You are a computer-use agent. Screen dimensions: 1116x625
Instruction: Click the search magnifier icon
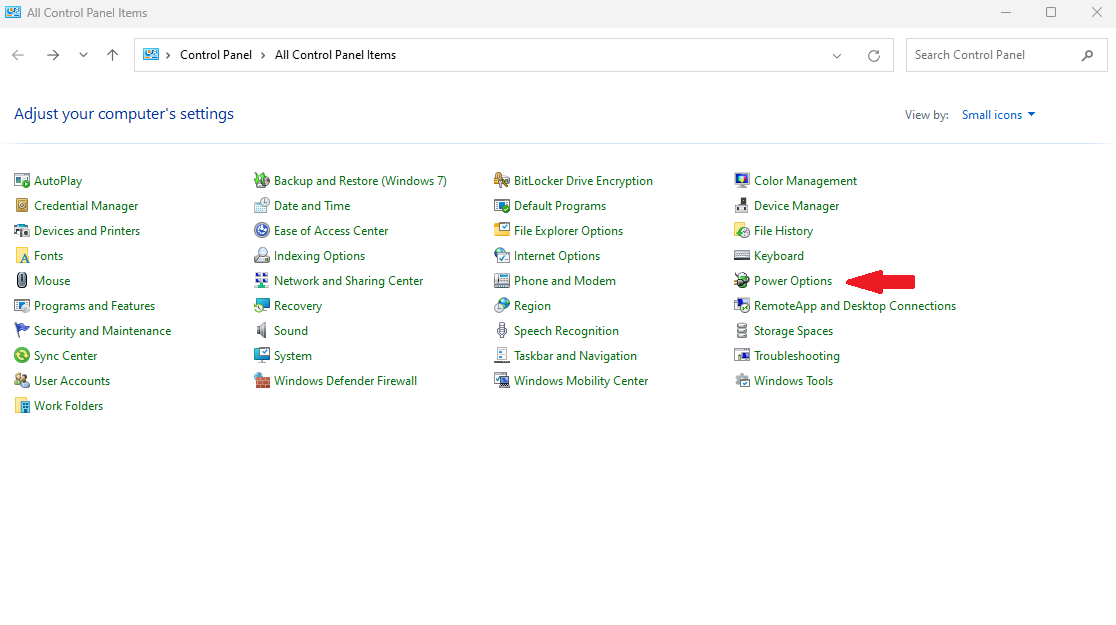point(1087,55)
